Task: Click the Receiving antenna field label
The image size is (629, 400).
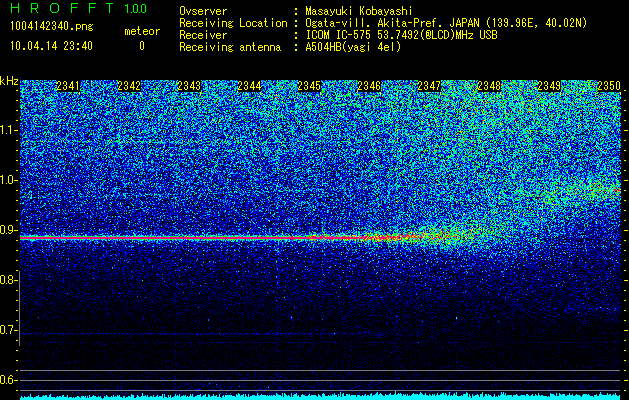Action: tap(230, 47)
